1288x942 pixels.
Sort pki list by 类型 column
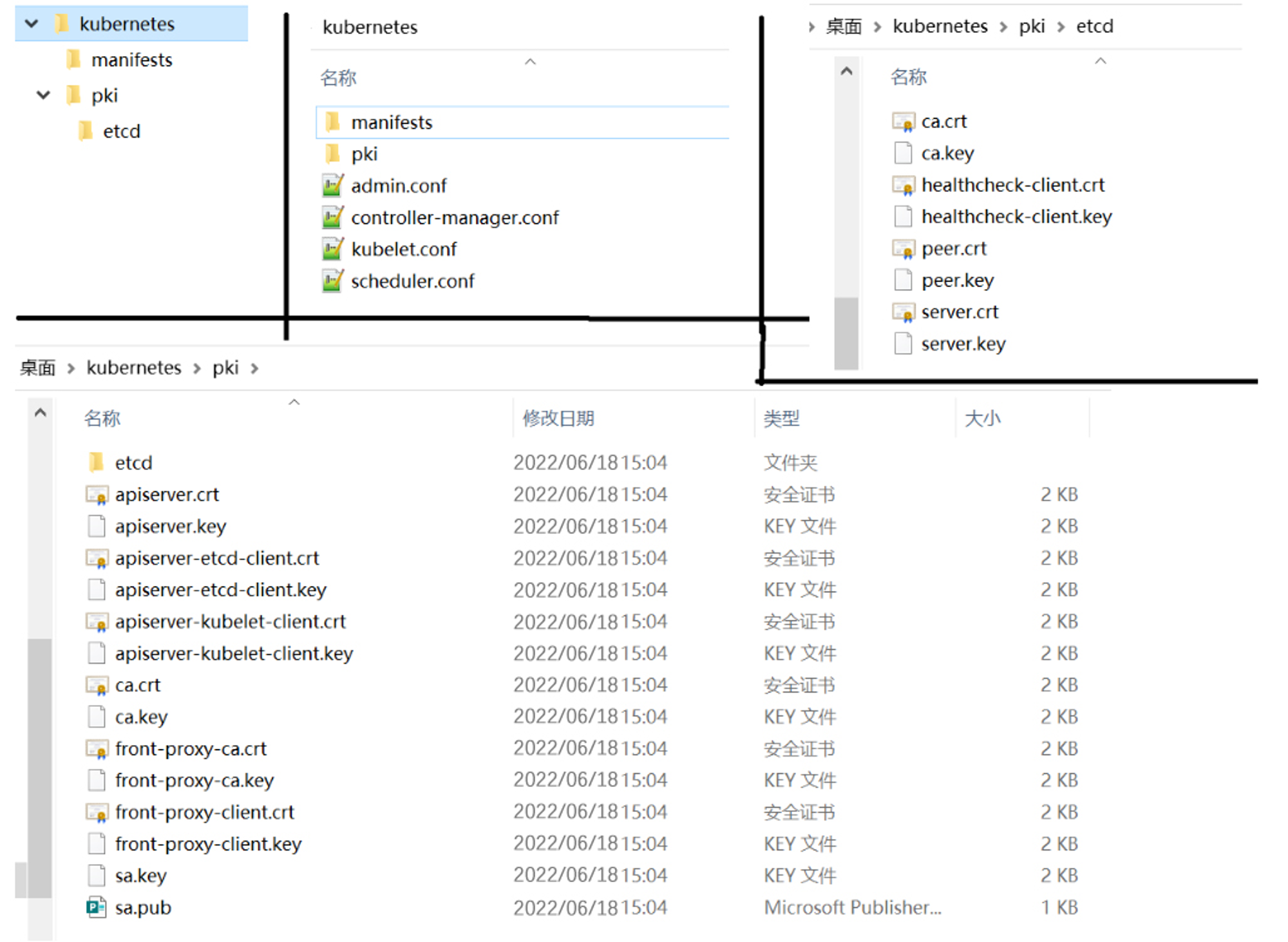[x=781, y=419]
